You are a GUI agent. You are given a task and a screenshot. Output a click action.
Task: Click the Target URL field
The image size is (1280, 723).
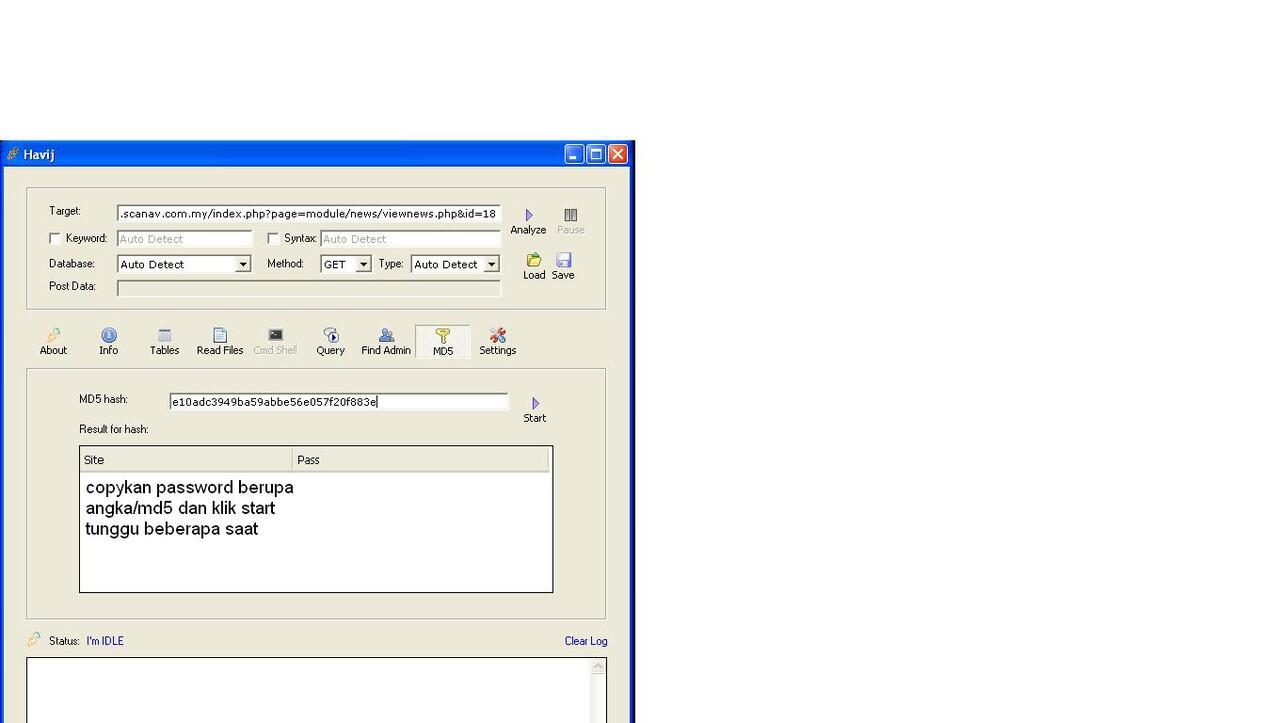(309, 214)
